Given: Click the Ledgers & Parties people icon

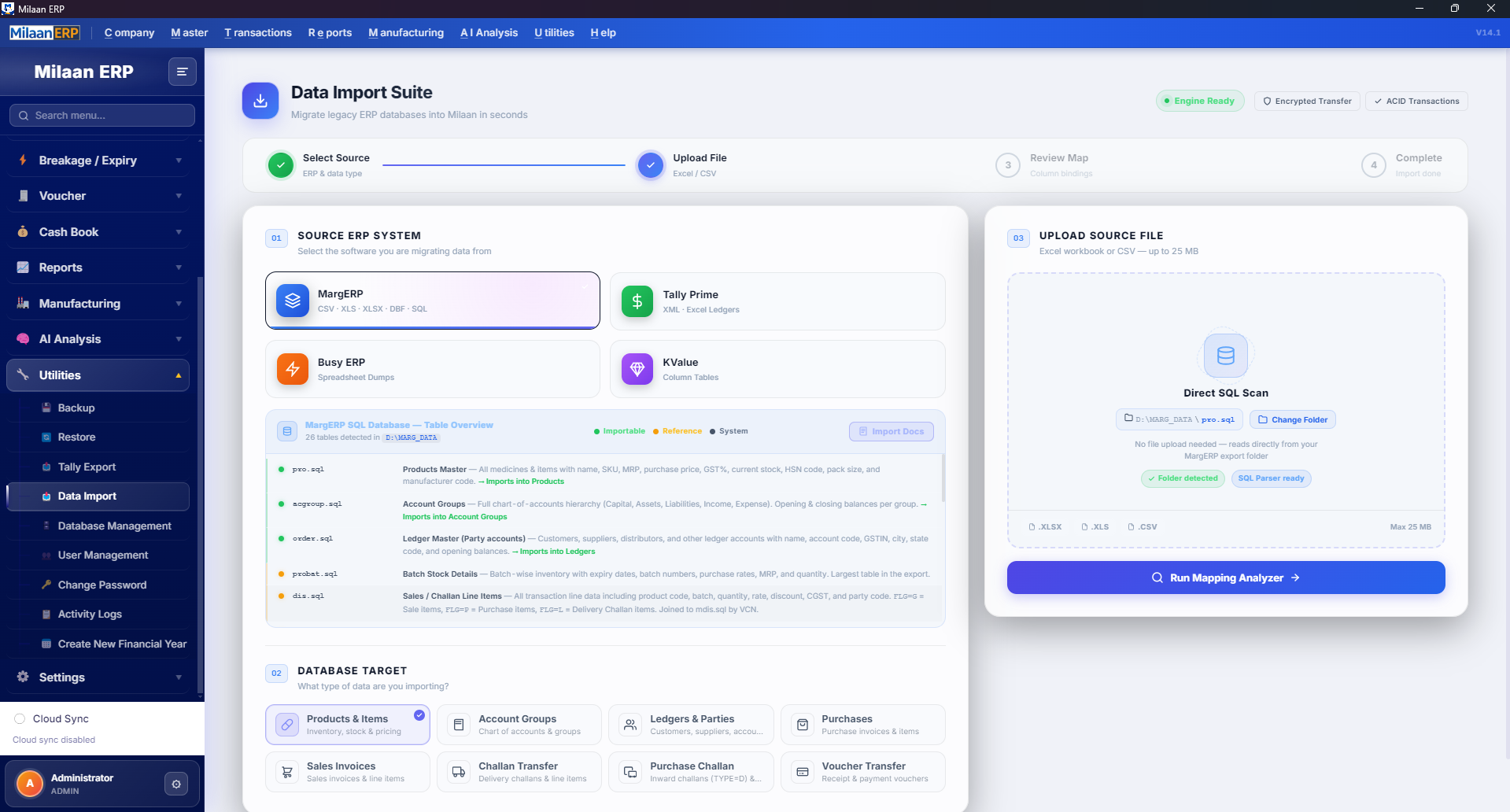Looking at the screenshot, I should click(x=630, y=725).
